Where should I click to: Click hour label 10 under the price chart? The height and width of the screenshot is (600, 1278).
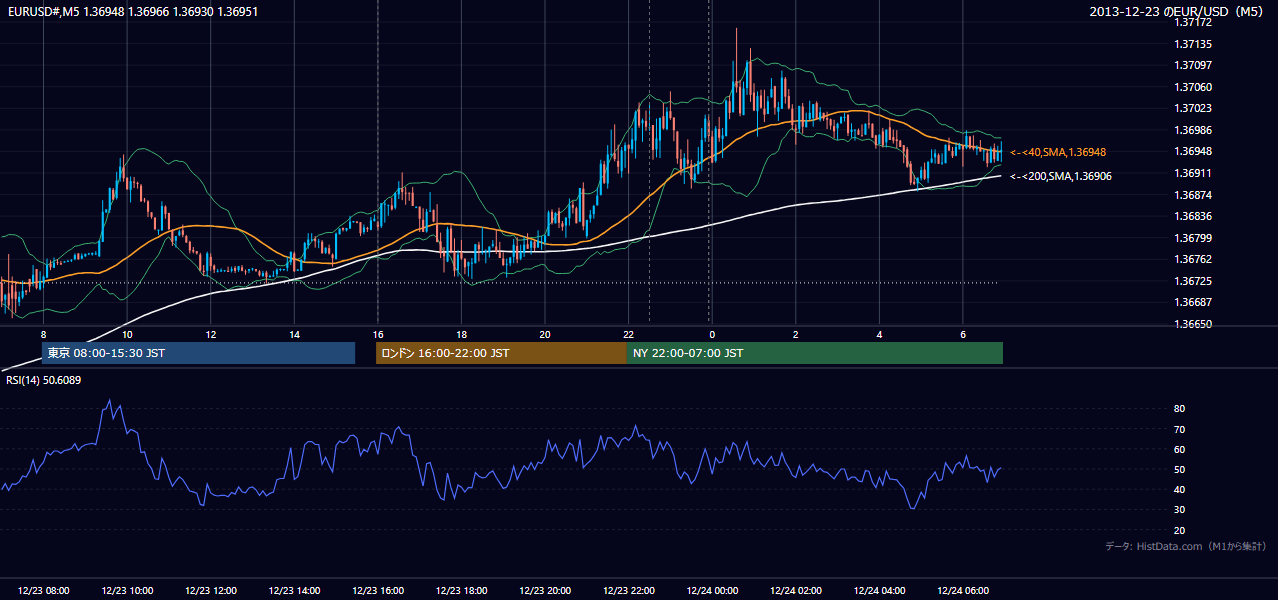point(127,334)
